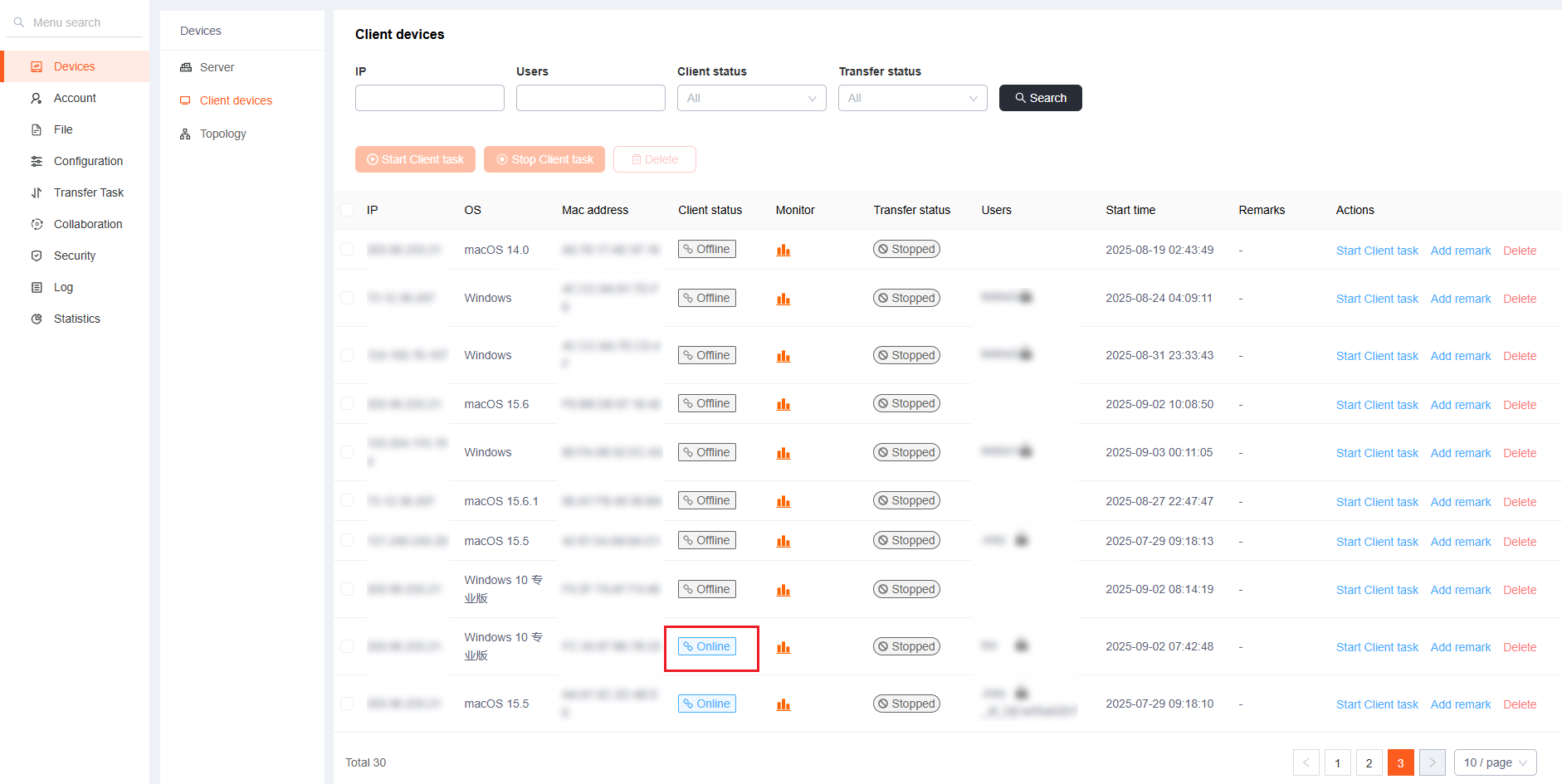Open the Security section shield icon
The width and height of the screenshot is (1562, 784).
pos(37,256)
